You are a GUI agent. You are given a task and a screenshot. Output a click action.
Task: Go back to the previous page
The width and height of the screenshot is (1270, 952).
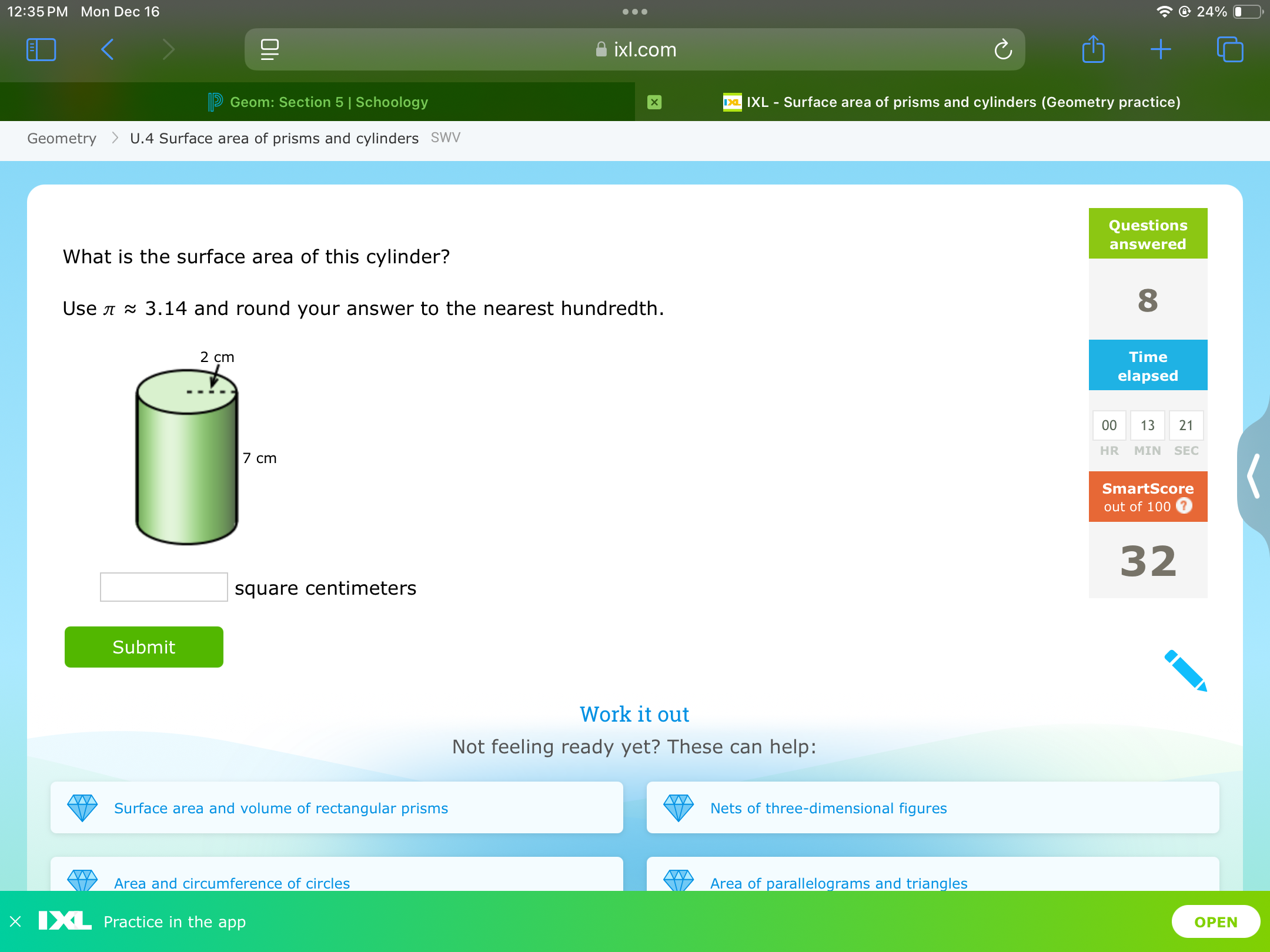108,50
